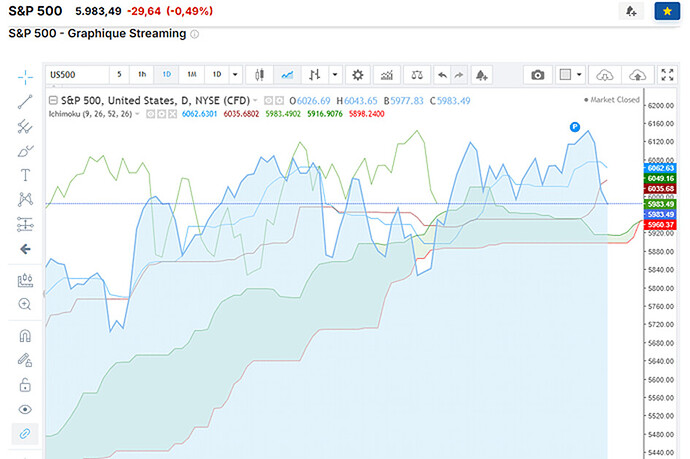Image resolution: width=690 pixels, height=459 pixels.
Task: Click the S&P 500 - Graphique Streaming heading
Action: [x=97, y=33]
